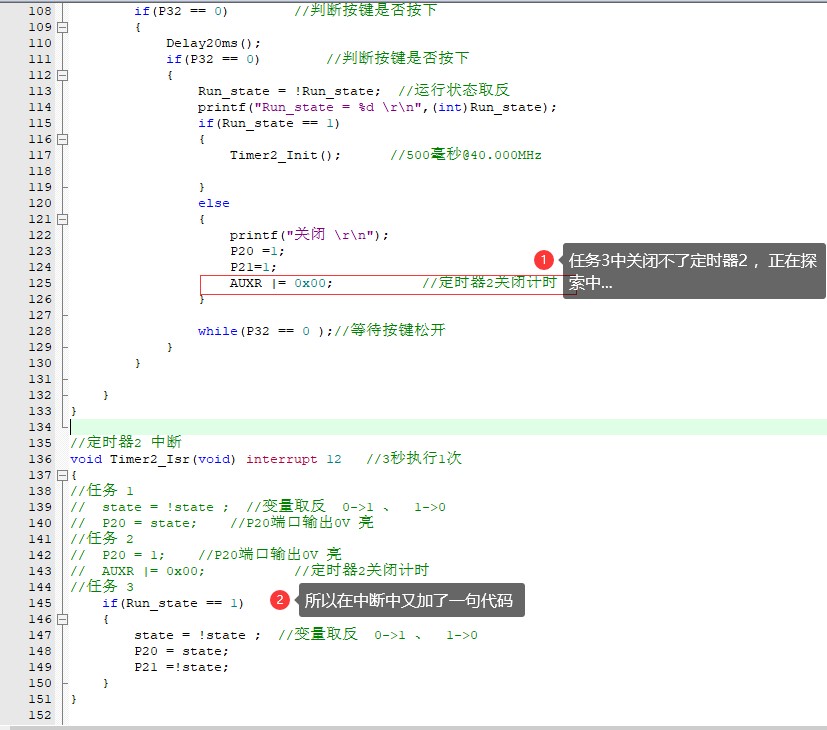Viewport: 827px width, 730px height.
Task: Click 'while(P32 == 0 );' on line 128
Action: coord(265,331)
